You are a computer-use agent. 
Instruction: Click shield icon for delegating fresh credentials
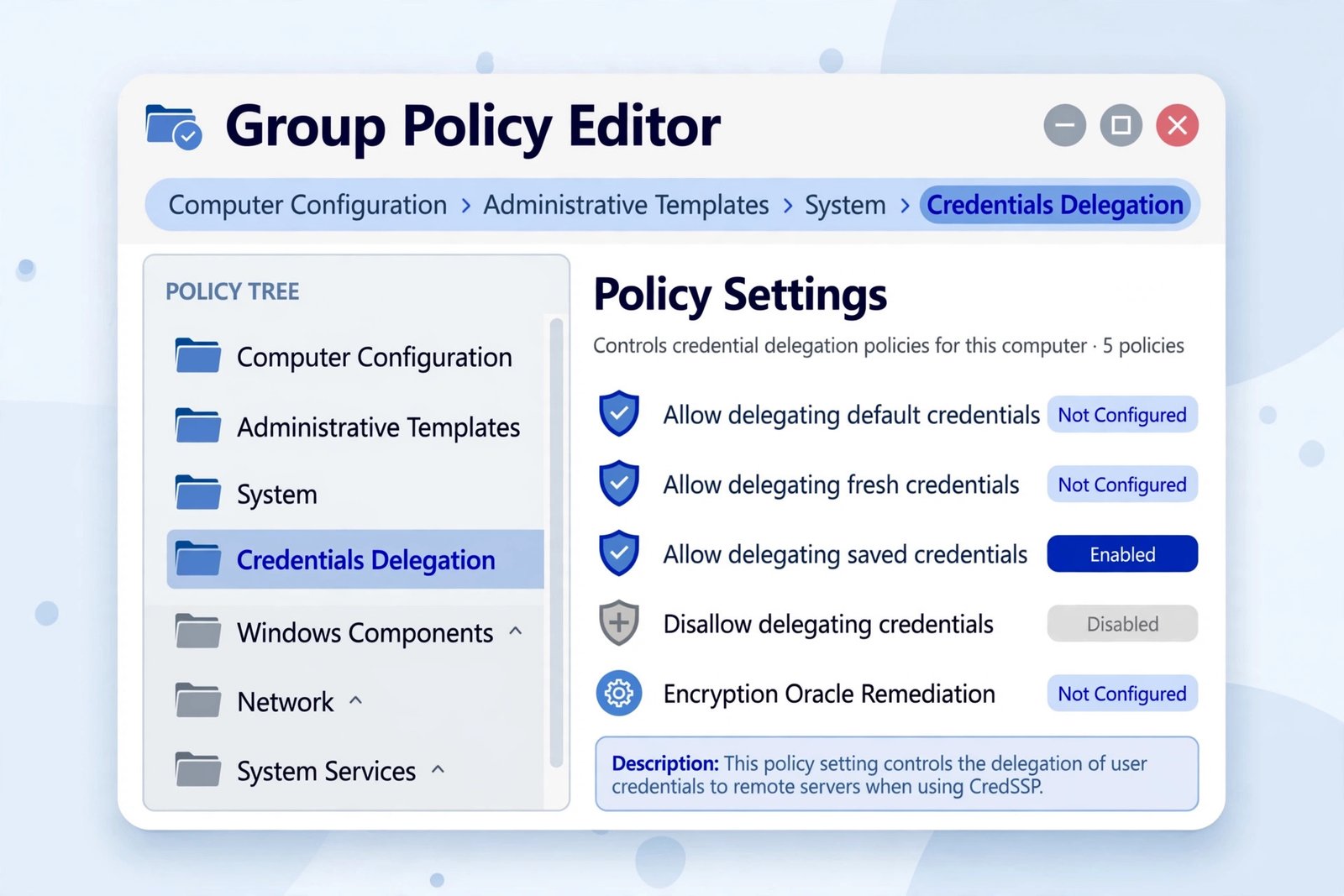click(619, 484)
